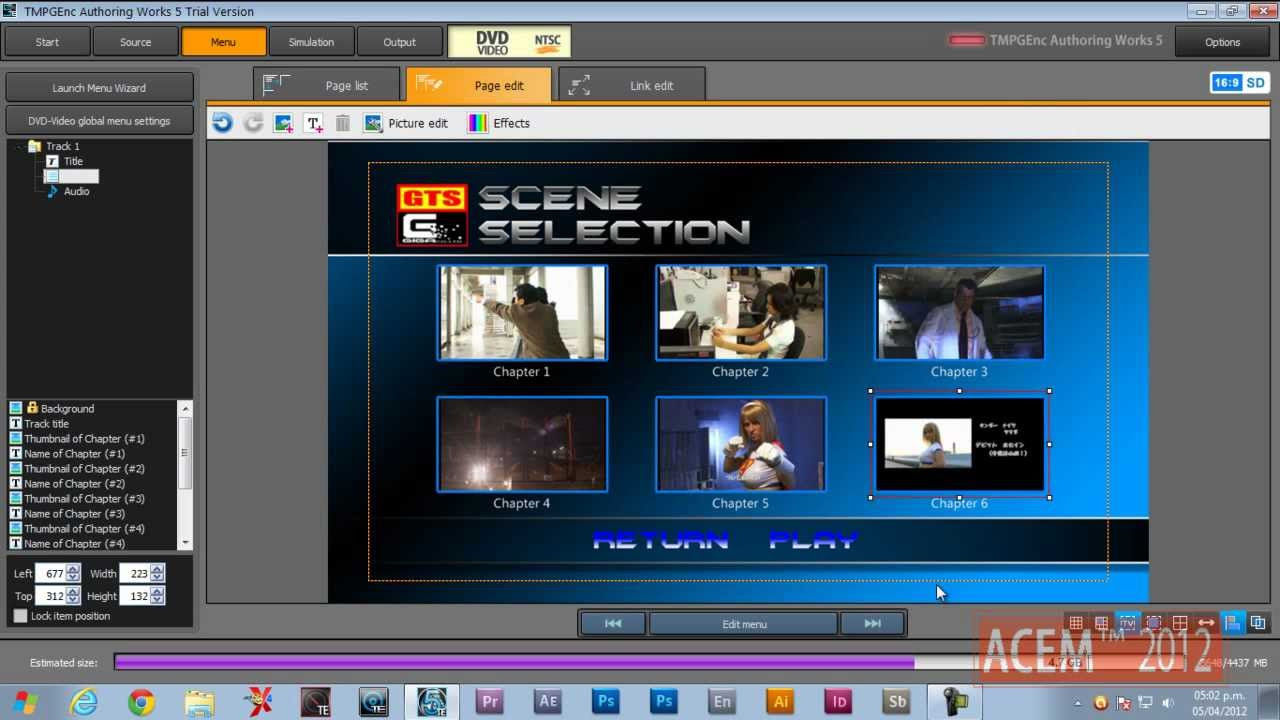Open Adobe Premiere from the taskbar
The image size is (1280, 720).
[490, 702]
